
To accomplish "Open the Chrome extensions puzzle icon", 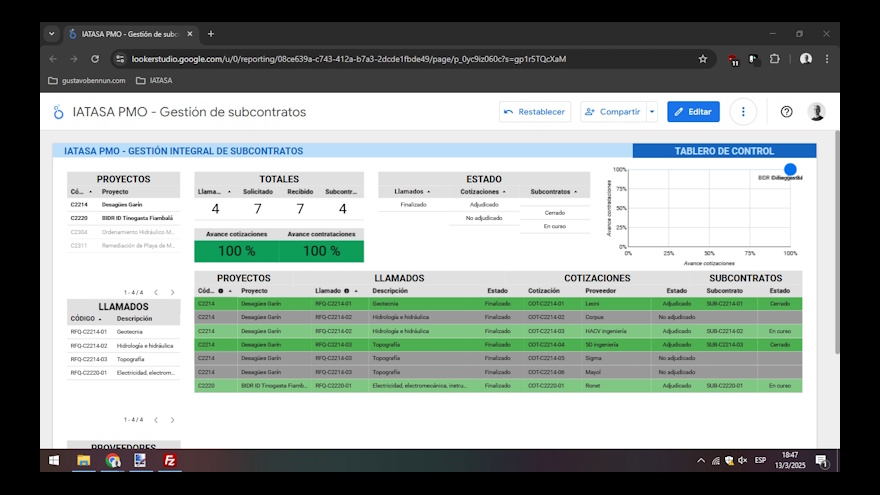I will coord(774,59).
